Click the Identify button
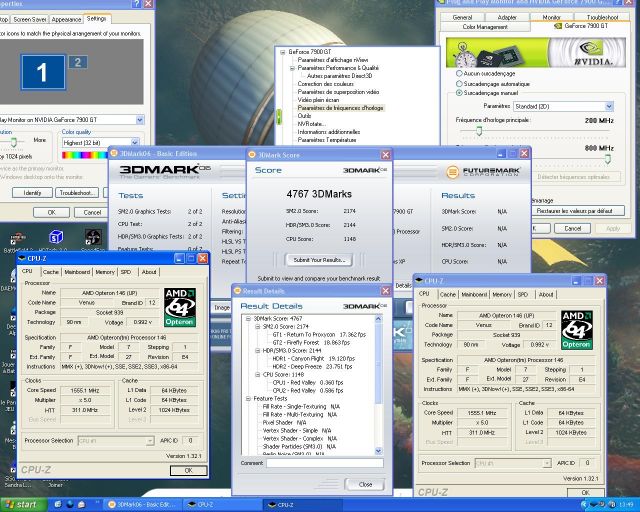Viewport: 640px width, 512px height. point(32,193)
